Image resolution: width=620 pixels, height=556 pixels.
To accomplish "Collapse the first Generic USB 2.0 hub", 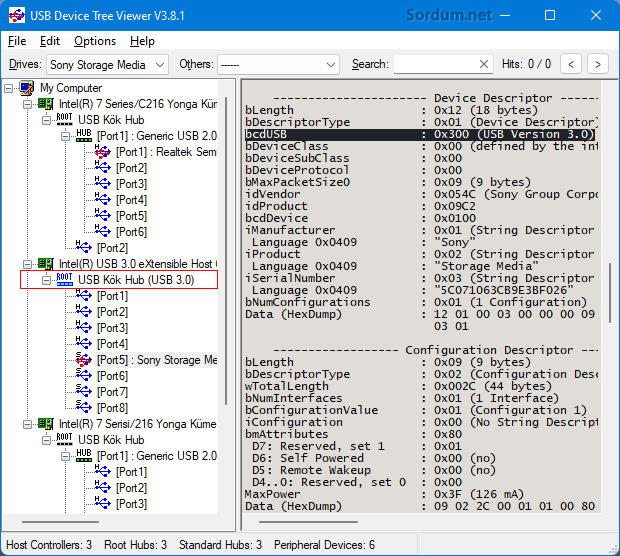I will [x=65, y=136].
